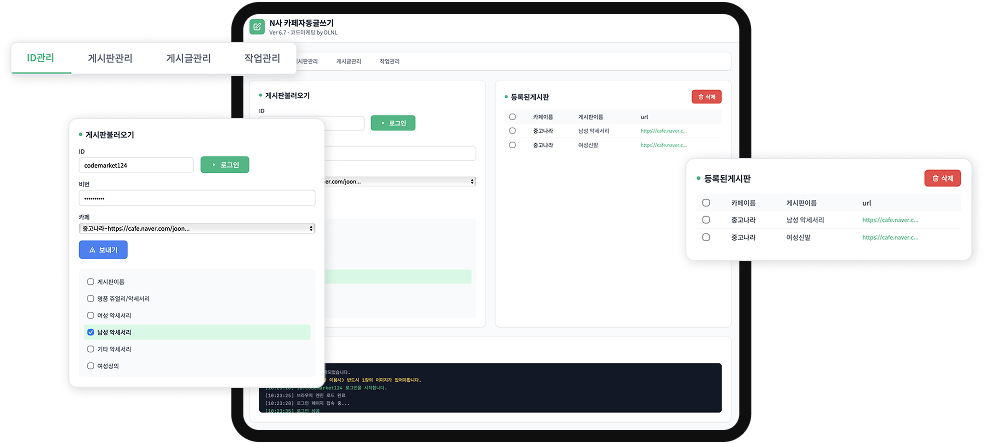Select the large 게시글관리 tab
Viewport: 986px width, 444px height.
(x=188, y=58)
